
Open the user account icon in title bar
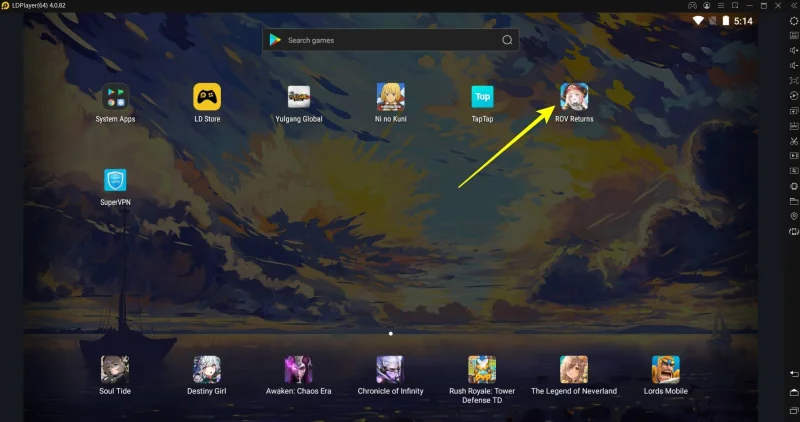click(707, 6)
